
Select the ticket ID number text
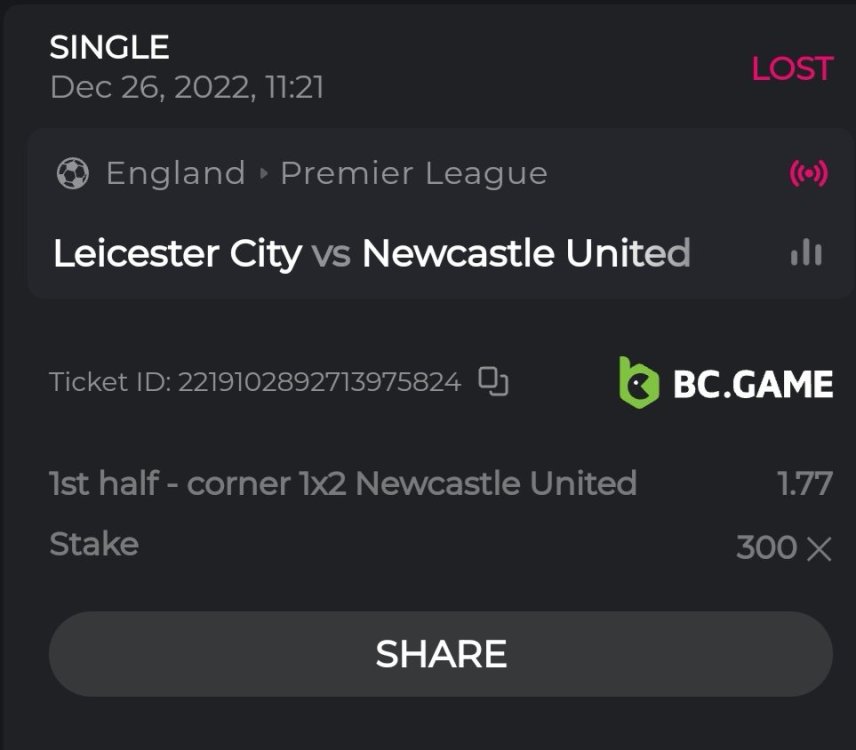pos(319,382)
